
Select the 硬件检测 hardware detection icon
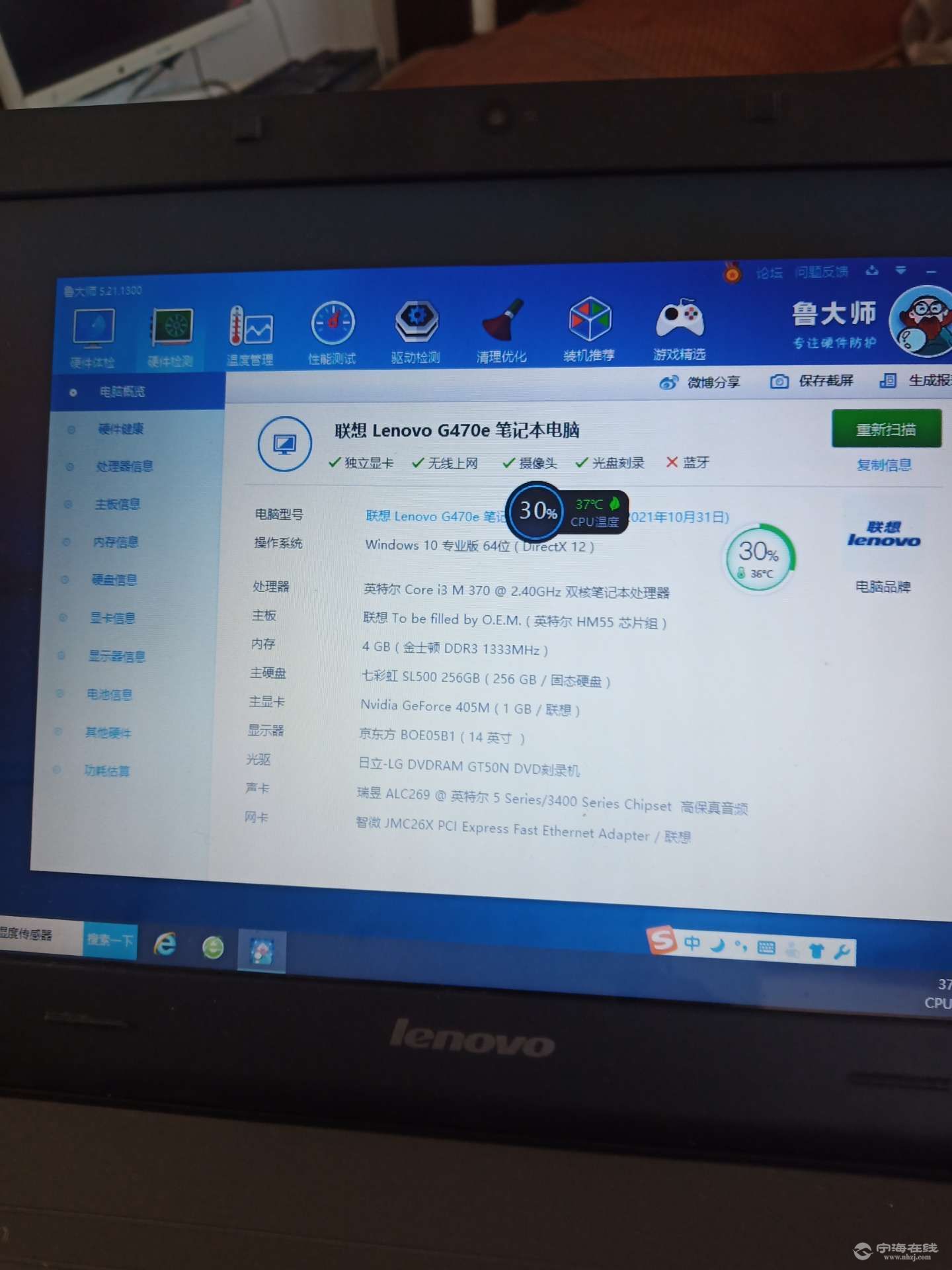pos(171,337)
